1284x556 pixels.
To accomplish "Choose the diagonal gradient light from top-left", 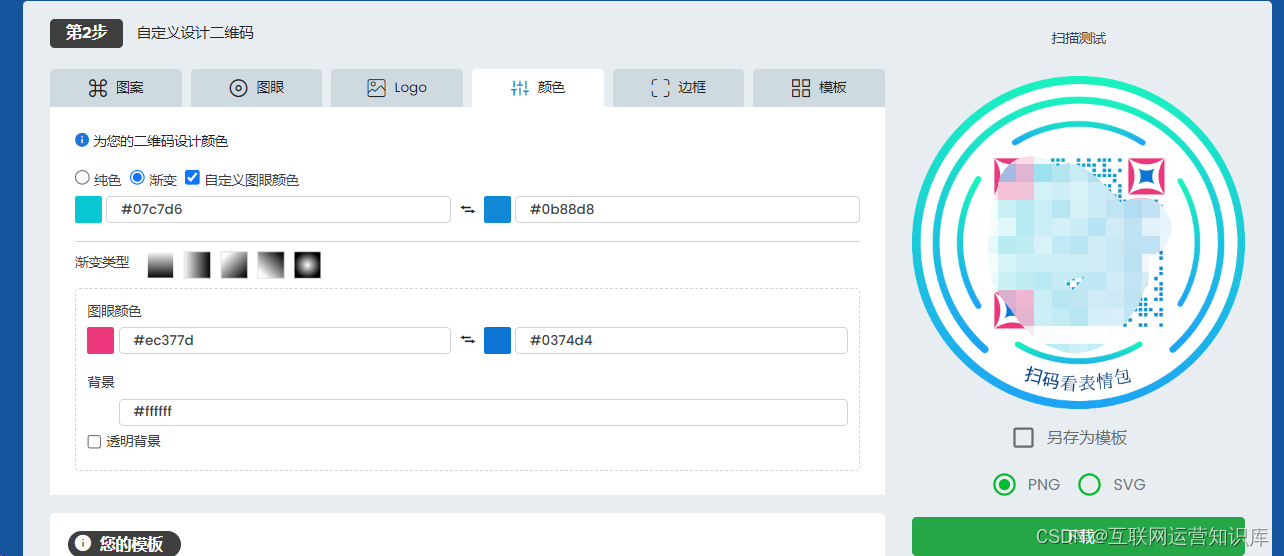I will [x=234, y=264].
